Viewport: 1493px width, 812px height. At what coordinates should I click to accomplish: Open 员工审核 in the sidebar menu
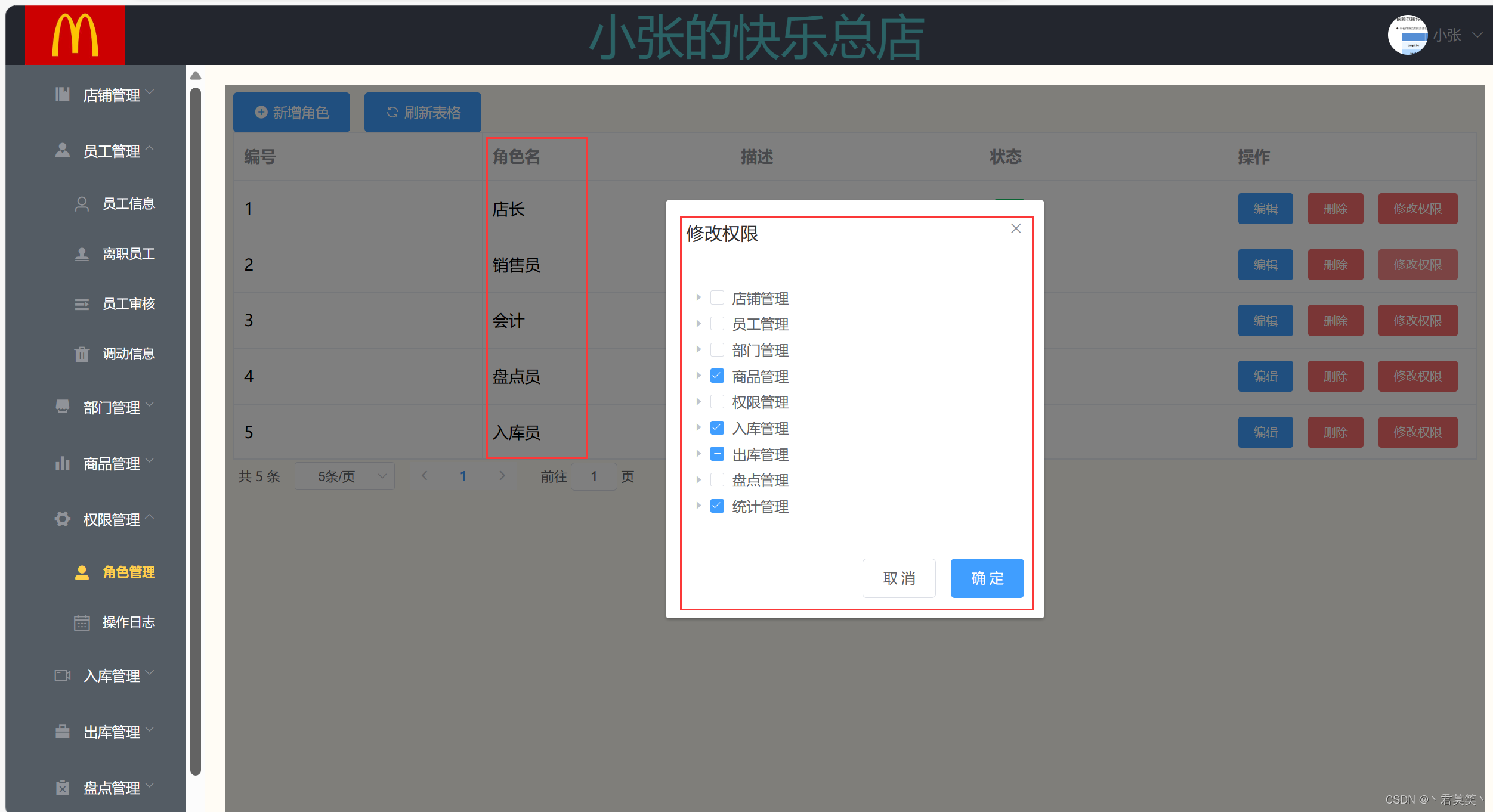click(128, 304)
